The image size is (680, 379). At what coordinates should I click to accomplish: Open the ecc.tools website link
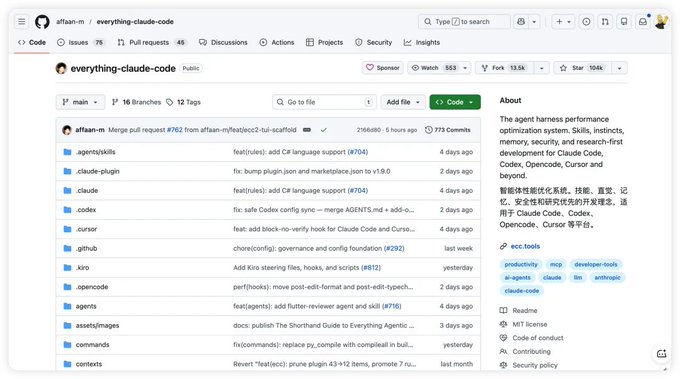[x=525, y=246]
